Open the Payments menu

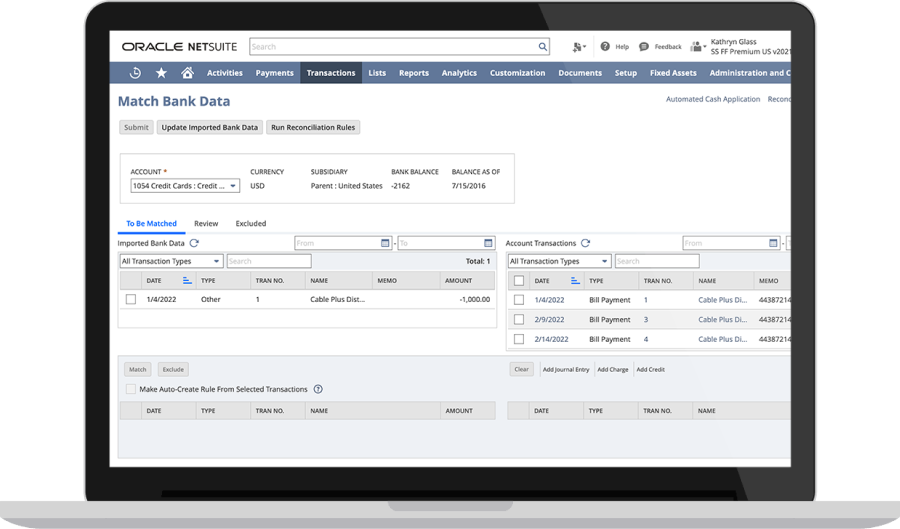point(274,73)
